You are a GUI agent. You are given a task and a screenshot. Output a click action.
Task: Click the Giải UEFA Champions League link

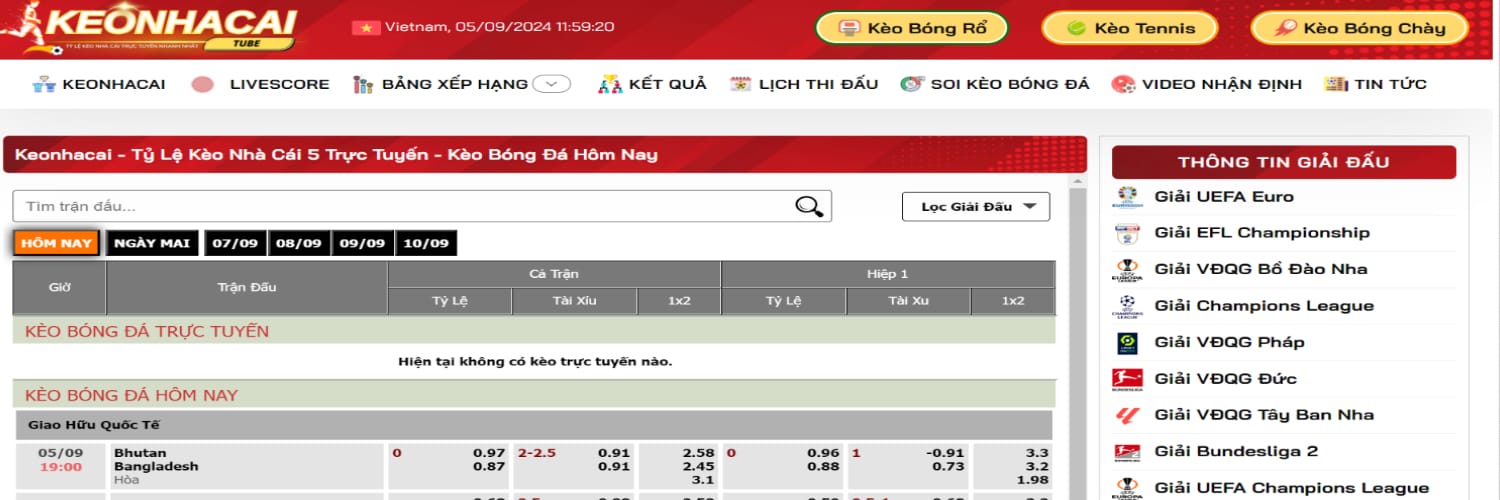coord(1291,488)
